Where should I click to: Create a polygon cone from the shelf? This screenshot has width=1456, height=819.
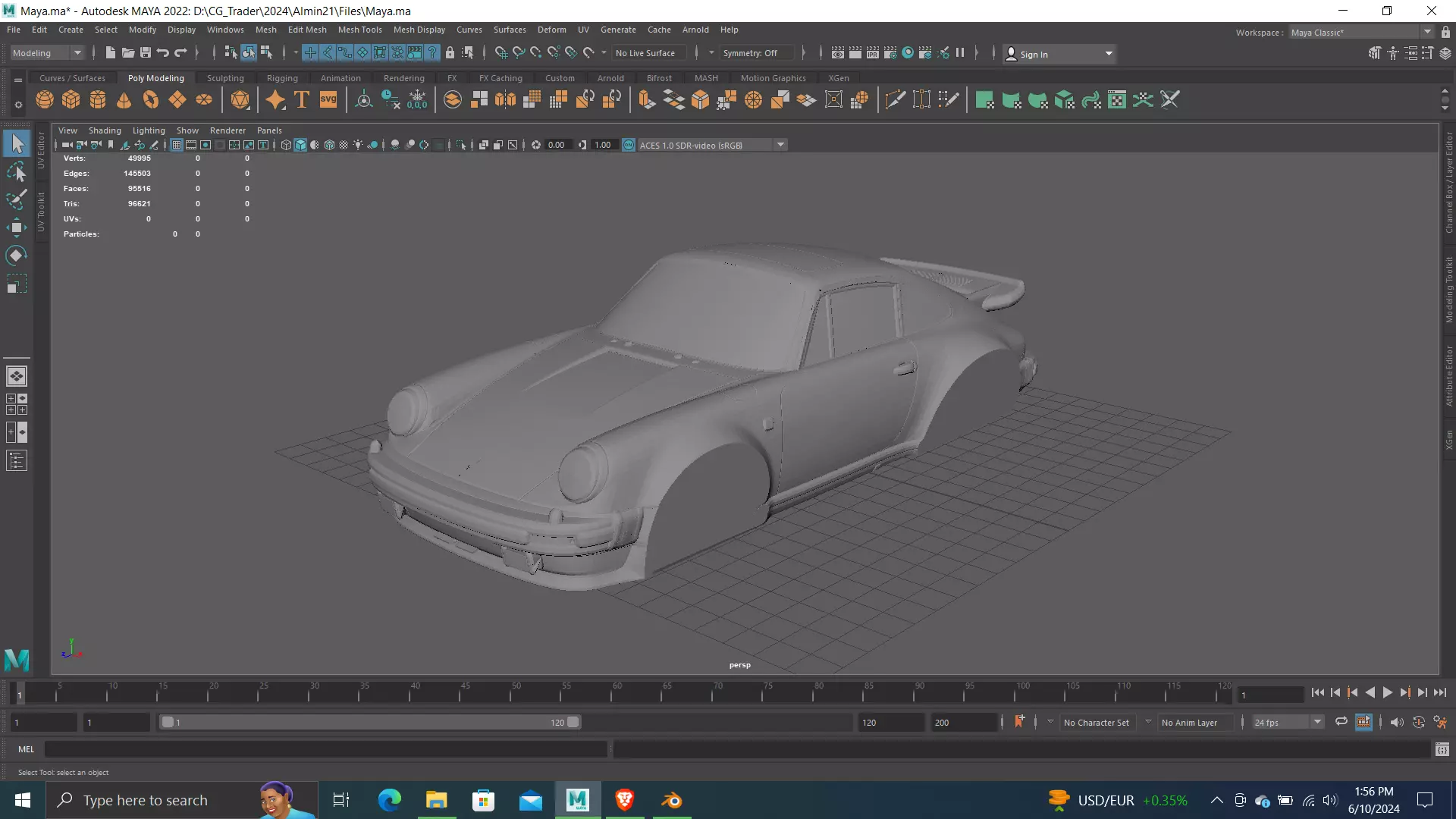tap(124, 100)
